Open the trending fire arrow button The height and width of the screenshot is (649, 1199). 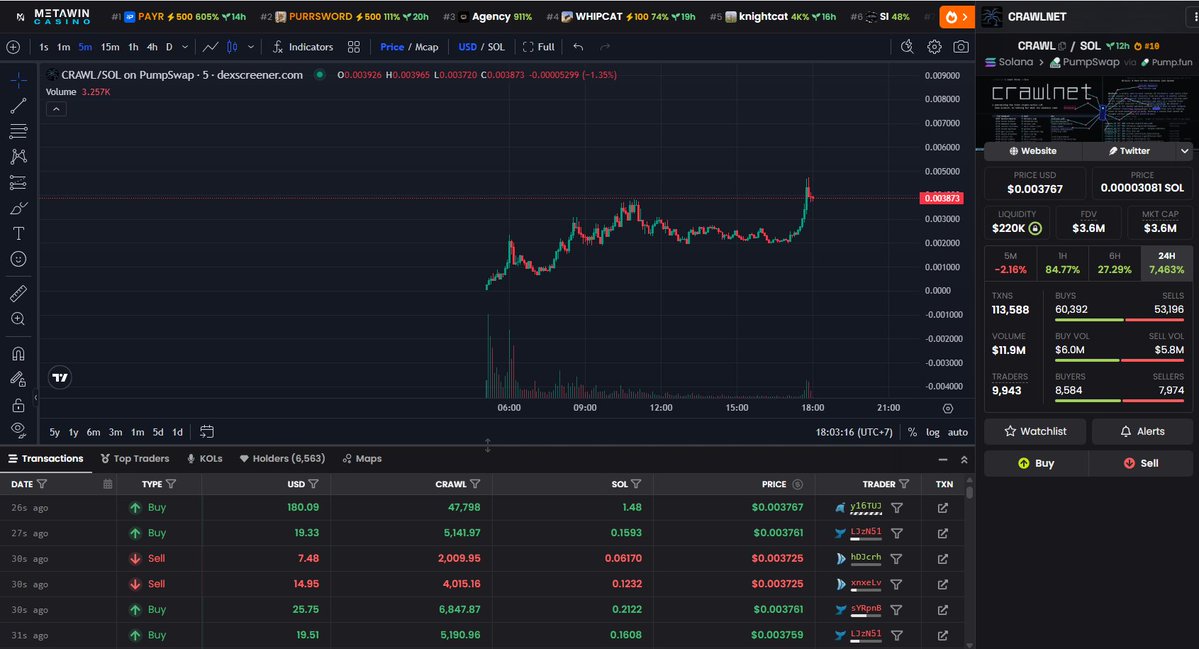[956, 16]
